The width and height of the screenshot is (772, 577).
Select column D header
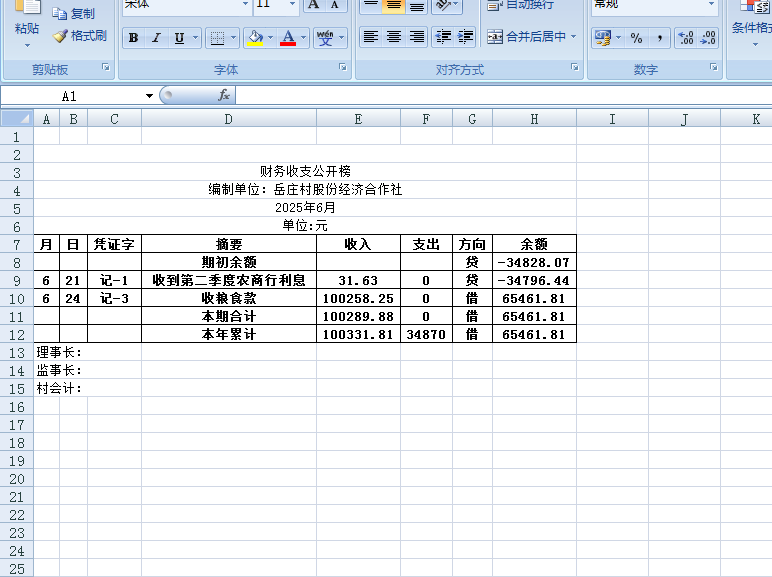click(x=228, y=119)
